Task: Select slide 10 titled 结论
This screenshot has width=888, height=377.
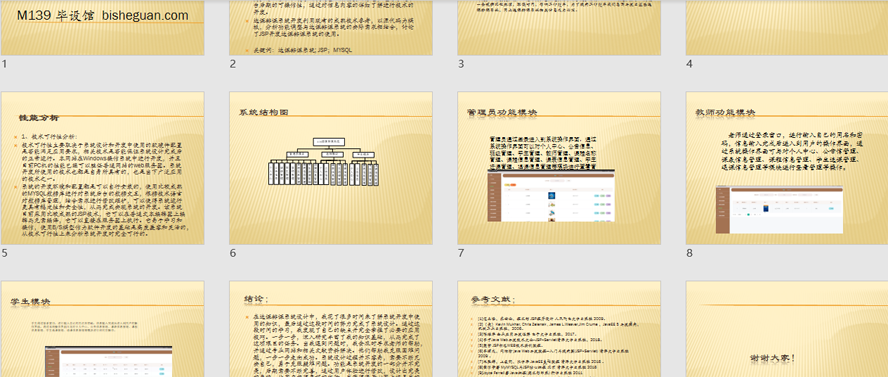Action: tap(331, 329)
